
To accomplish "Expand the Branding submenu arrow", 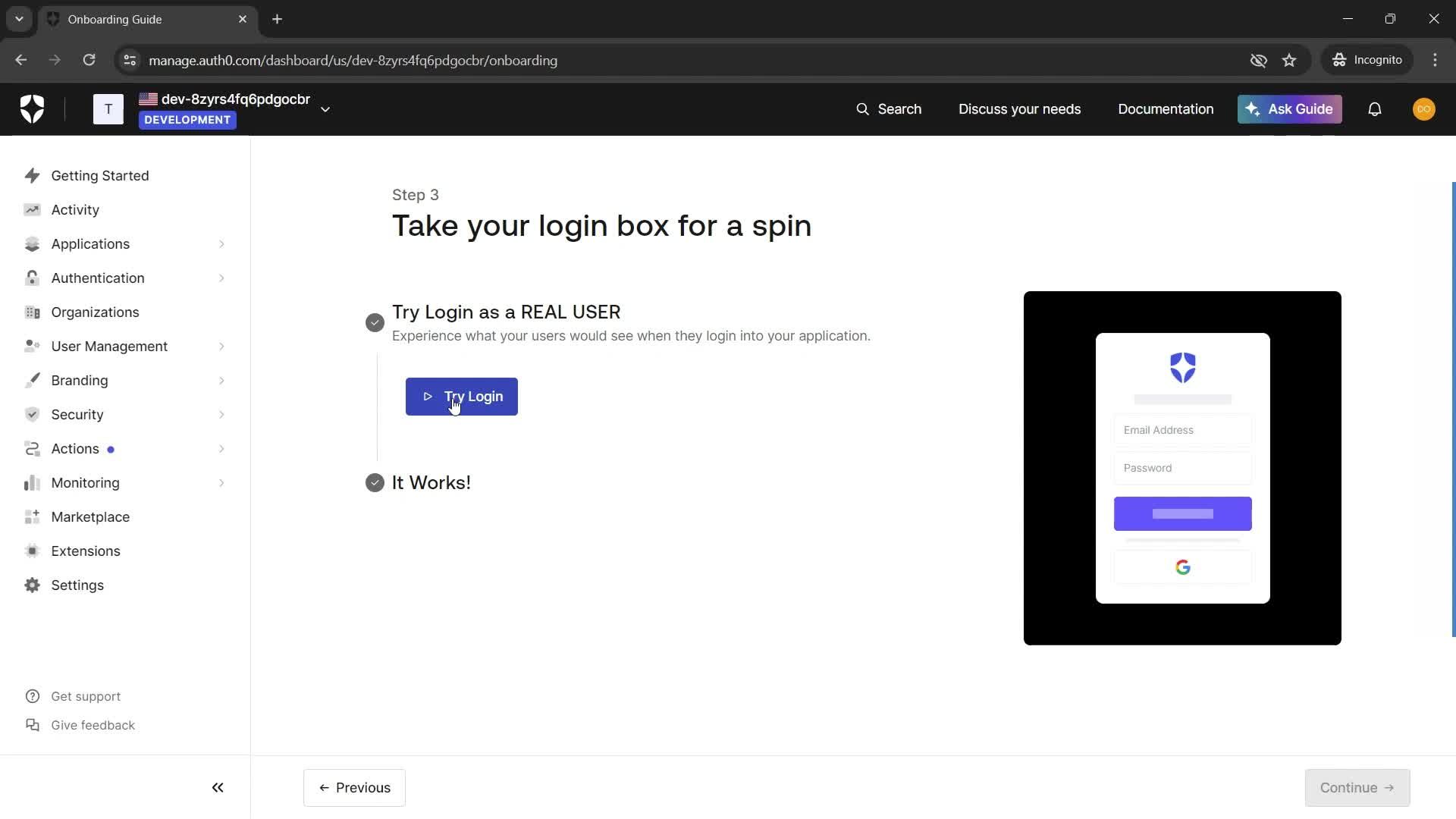I will pyautogui.click(x=221, y=381).
